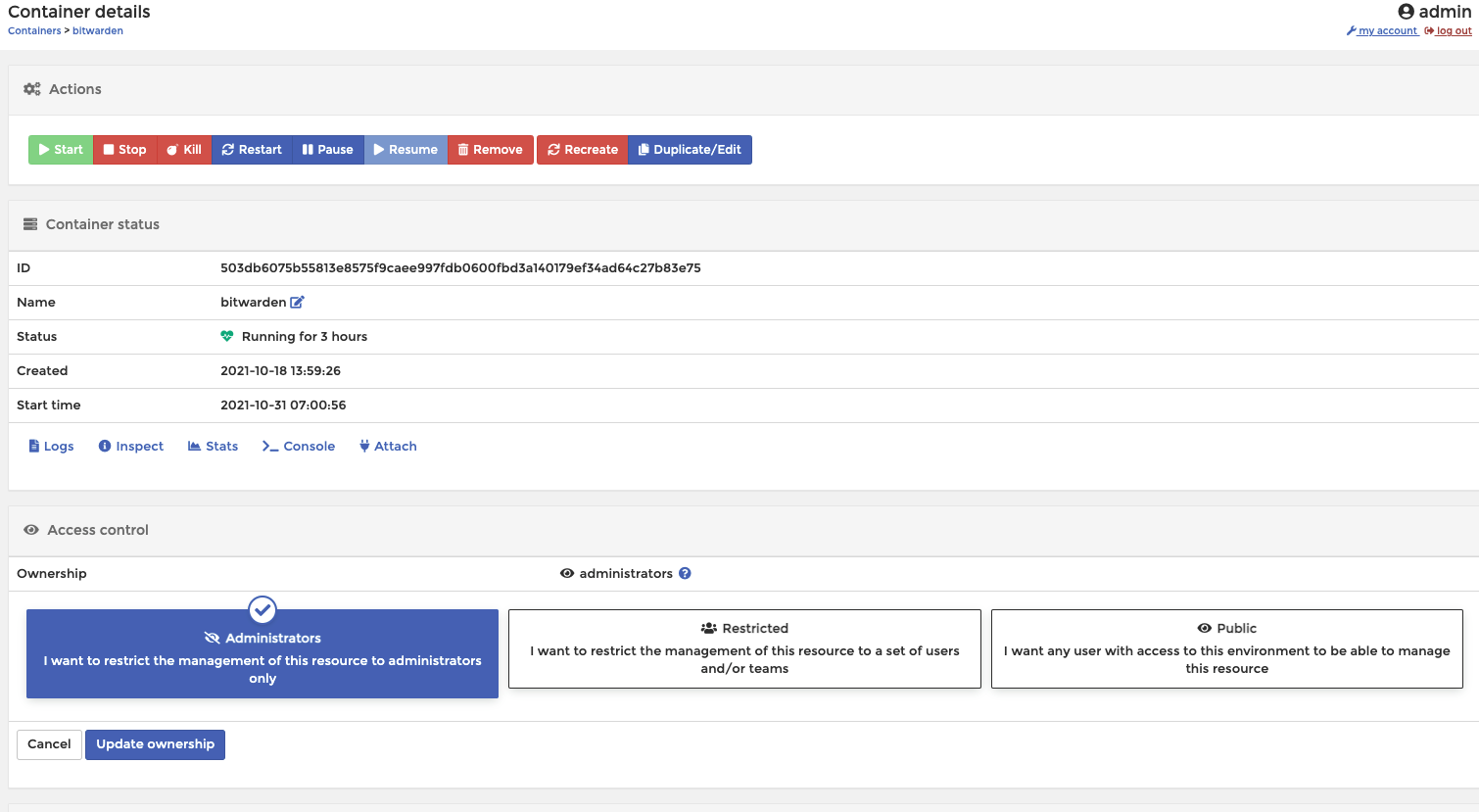Image resolution: width=1479 pixels, height=812 pixels.
Task: Click the container ID hash value
Action: pos(460,268)
